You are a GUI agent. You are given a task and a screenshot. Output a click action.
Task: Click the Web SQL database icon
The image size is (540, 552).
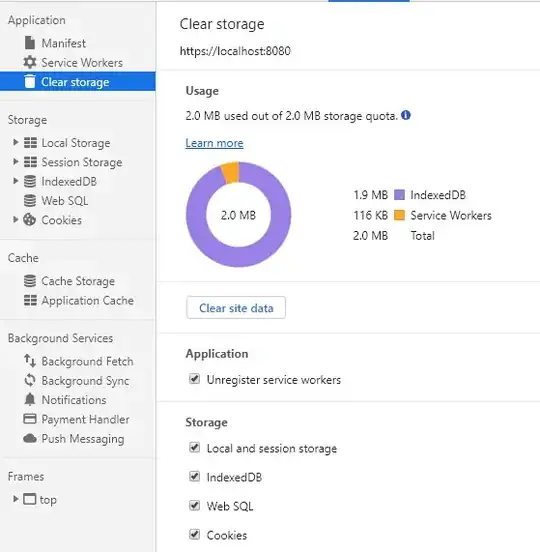30,201
